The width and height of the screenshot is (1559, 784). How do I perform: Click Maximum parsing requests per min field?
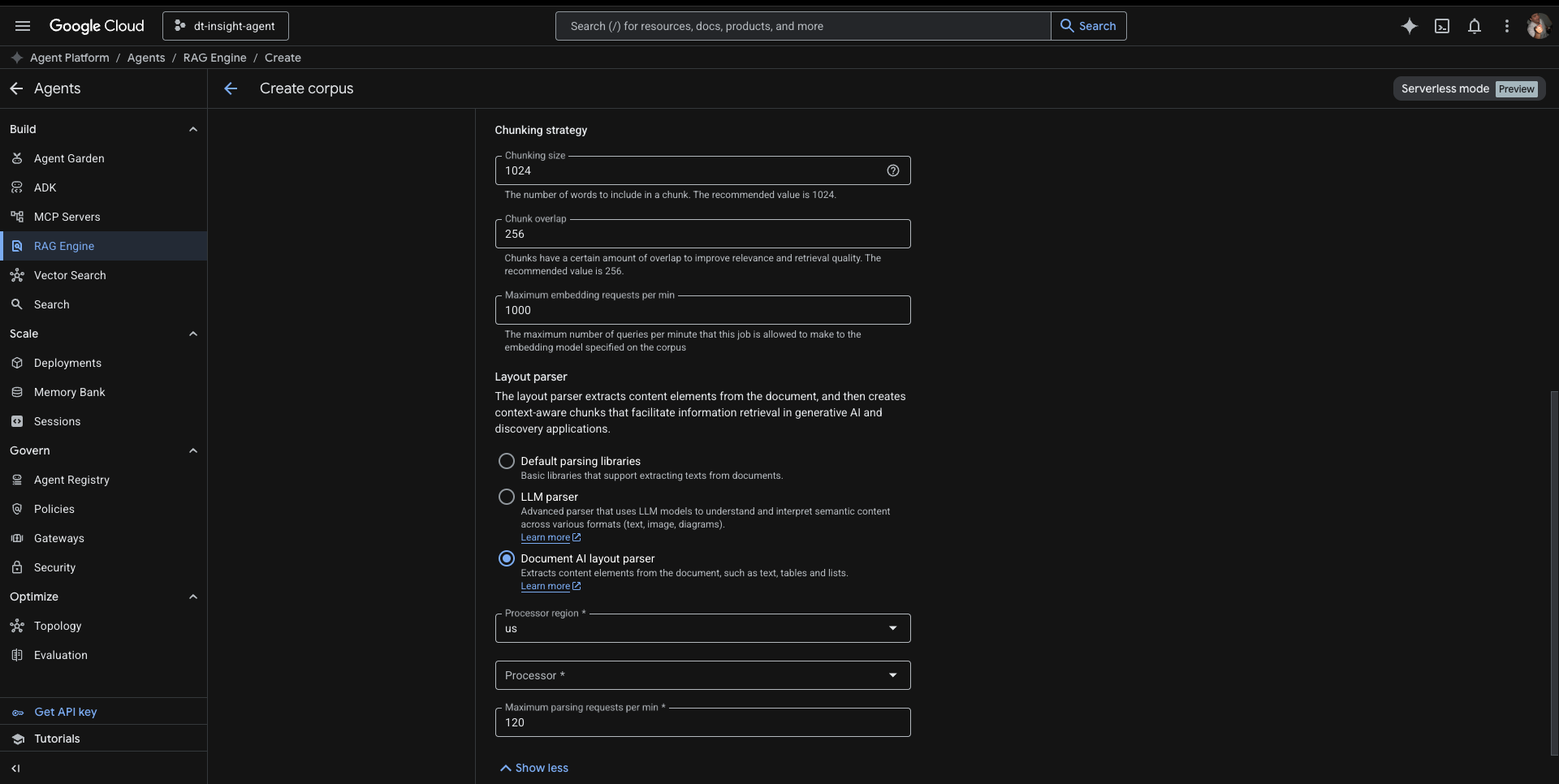702,722
